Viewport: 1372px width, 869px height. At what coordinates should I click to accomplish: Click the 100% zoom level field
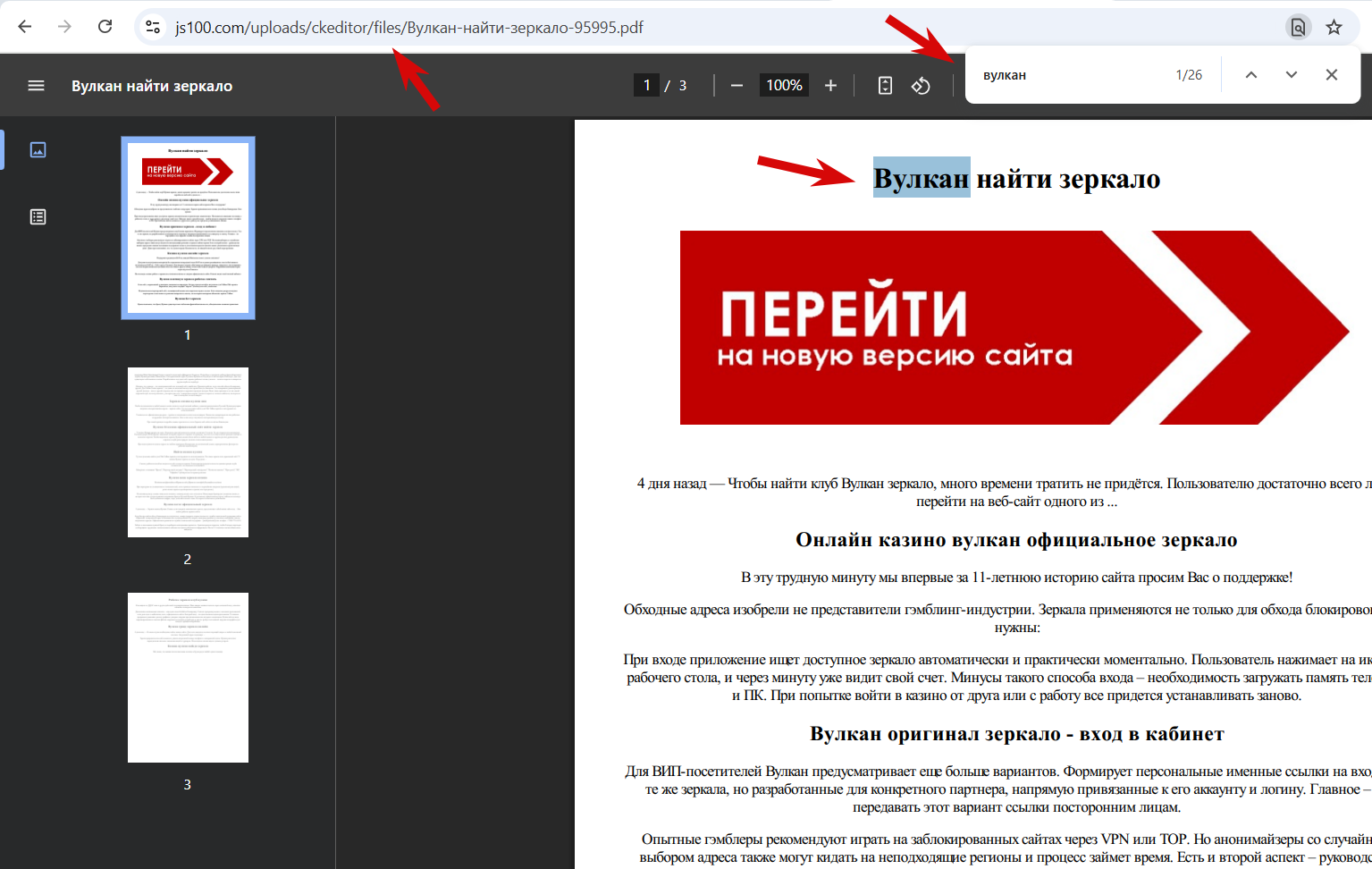784,85
